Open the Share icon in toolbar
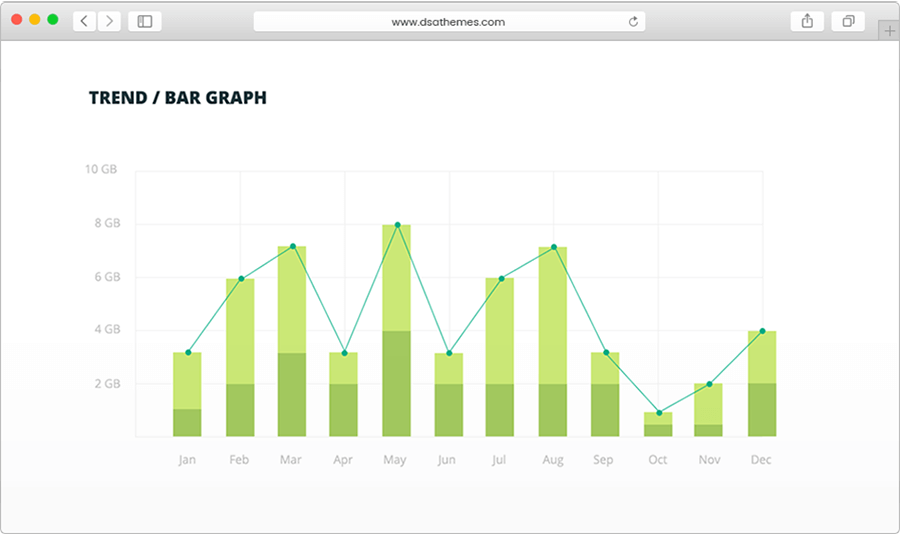This screenshot has height=535, width=900. click(x=807, y=21)
